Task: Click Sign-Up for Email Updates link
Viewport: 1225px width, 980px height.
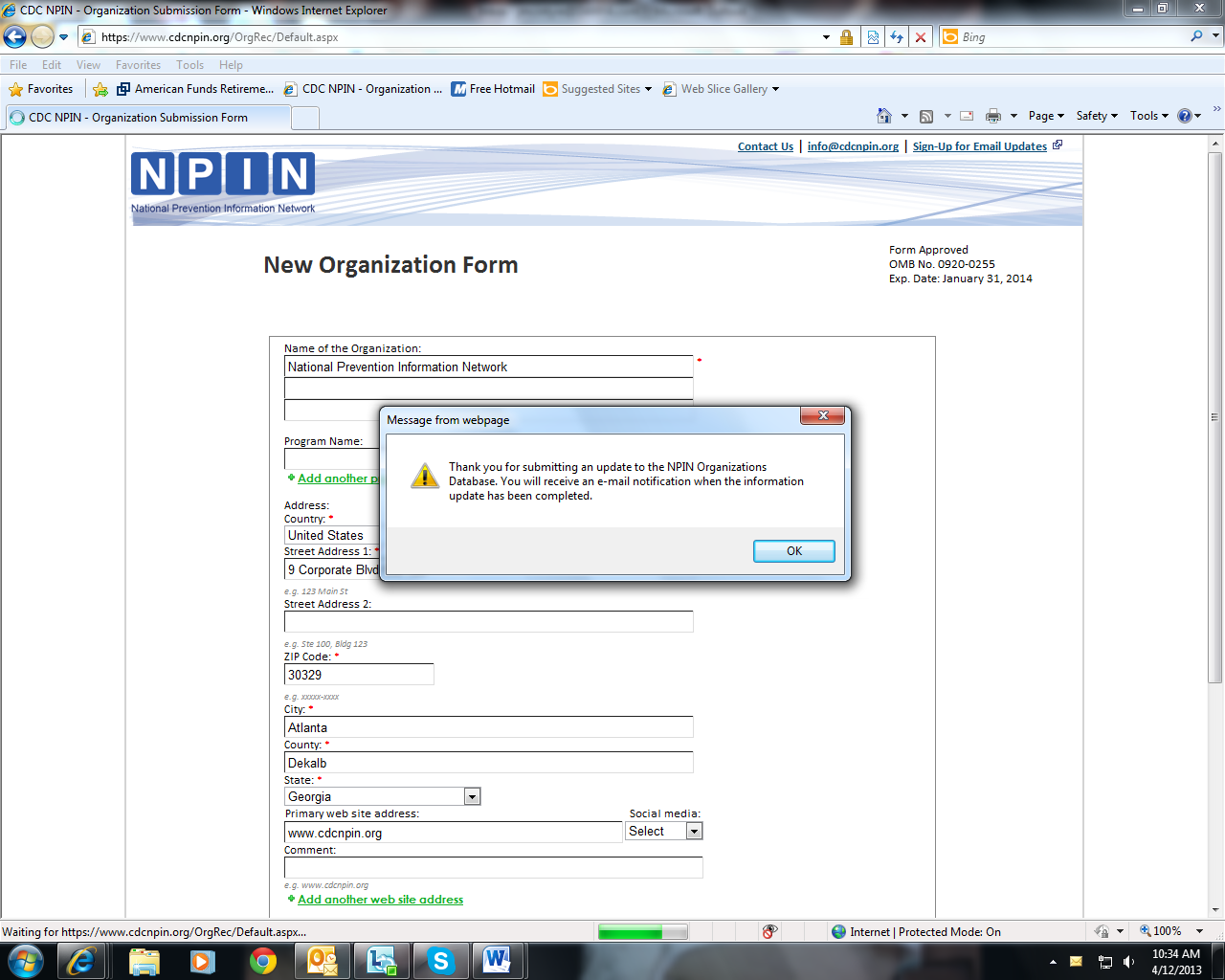Action: 980,146
